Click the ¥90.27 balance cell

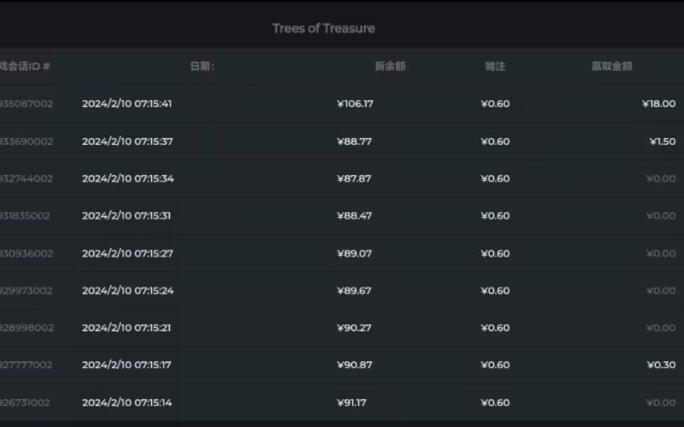tap(354, 328)
